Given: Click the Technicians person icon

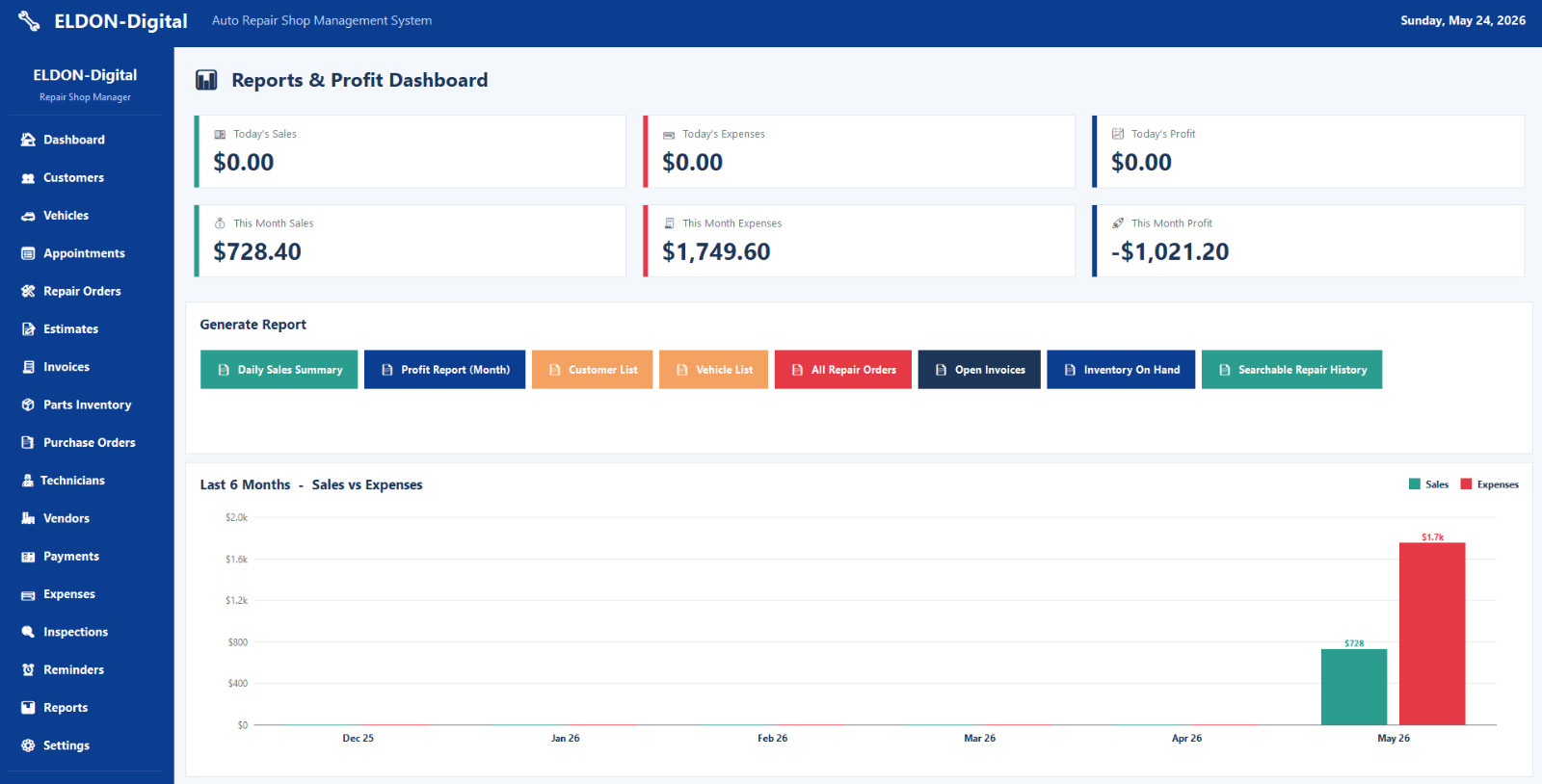Looking at the screenshot, I should [28, 481].
